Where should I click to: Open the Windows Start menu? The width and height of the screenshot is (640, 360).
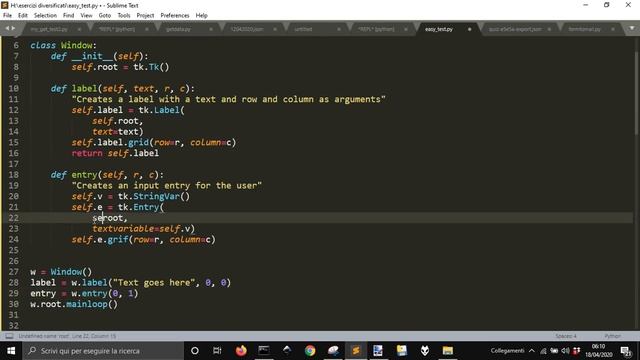pyautogui.click(x=11, y=351)
